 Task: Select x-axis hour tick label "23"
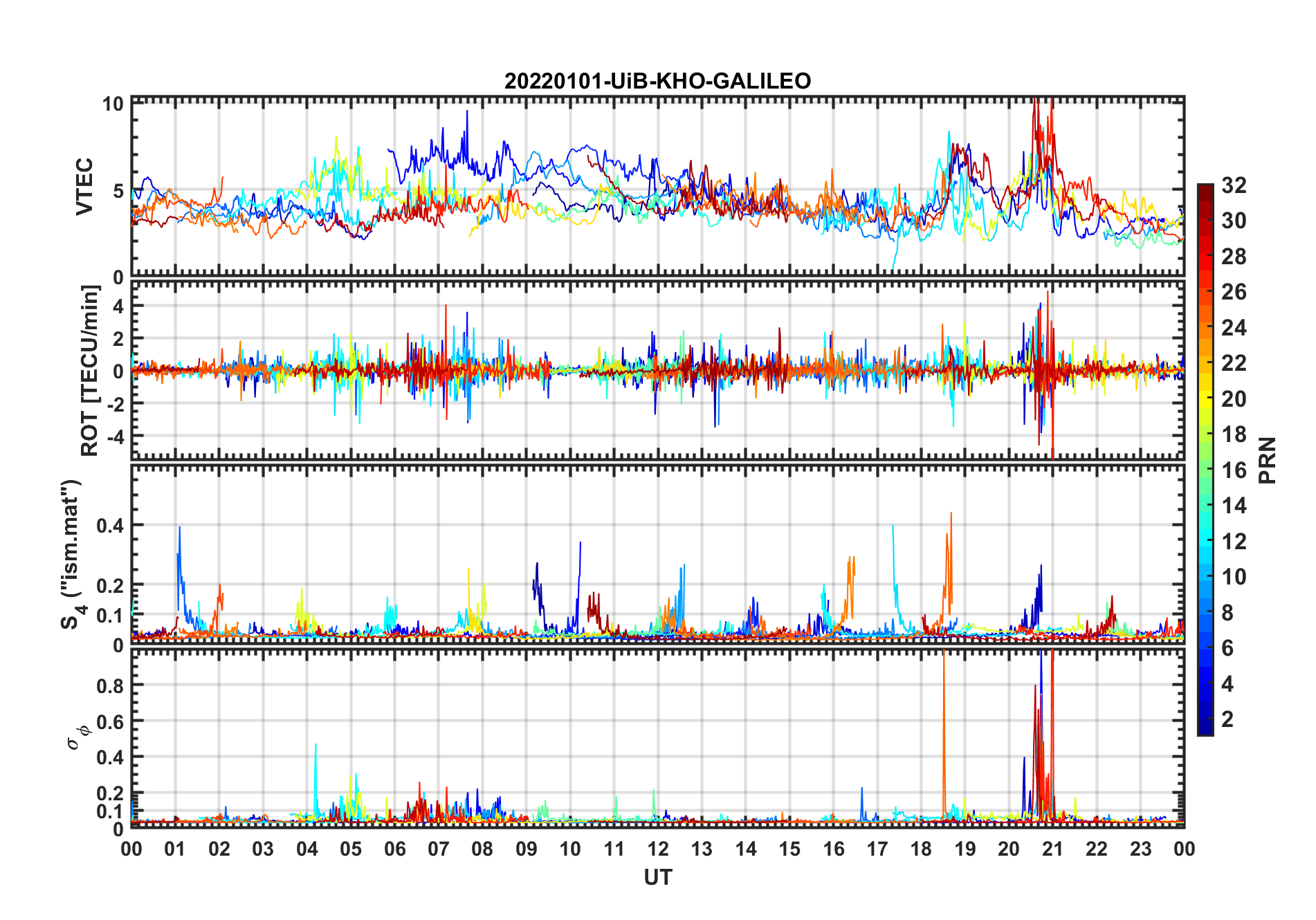[x=1140, y=849]
